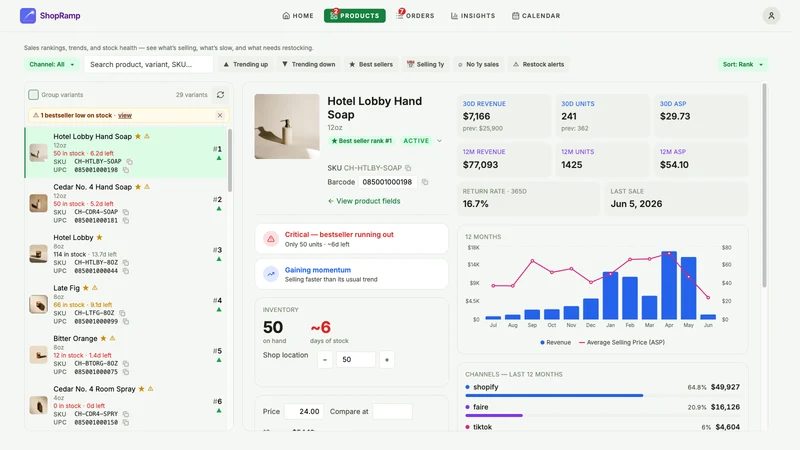Copy barcode next to barcode field
Screen dimensions: 800x450
pyautogui.click(x=425, y=182)
